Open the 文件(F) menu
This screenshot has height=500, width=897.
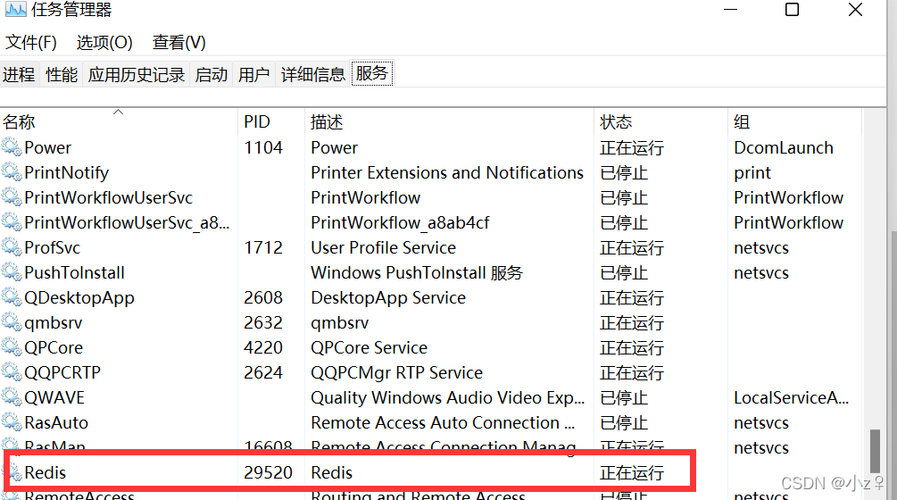point(31,42)
